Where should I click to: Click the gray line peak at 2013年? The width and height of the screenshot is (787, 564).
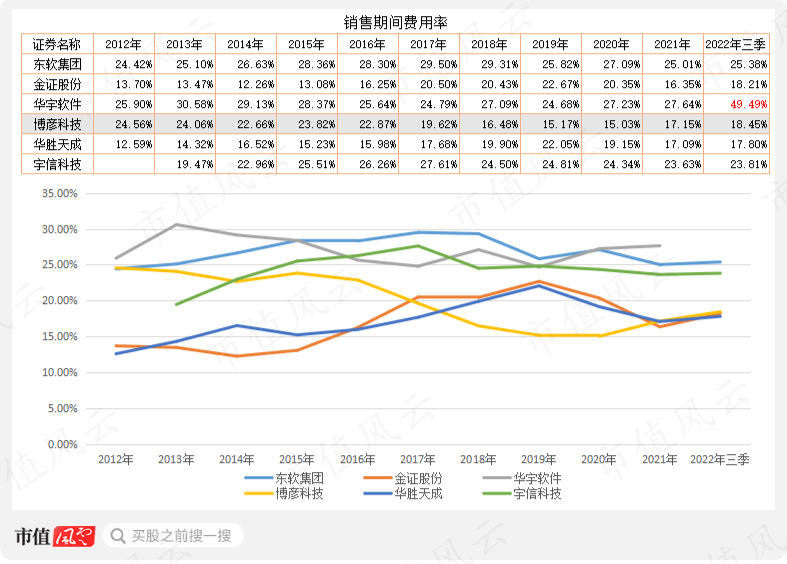point(176,224)
